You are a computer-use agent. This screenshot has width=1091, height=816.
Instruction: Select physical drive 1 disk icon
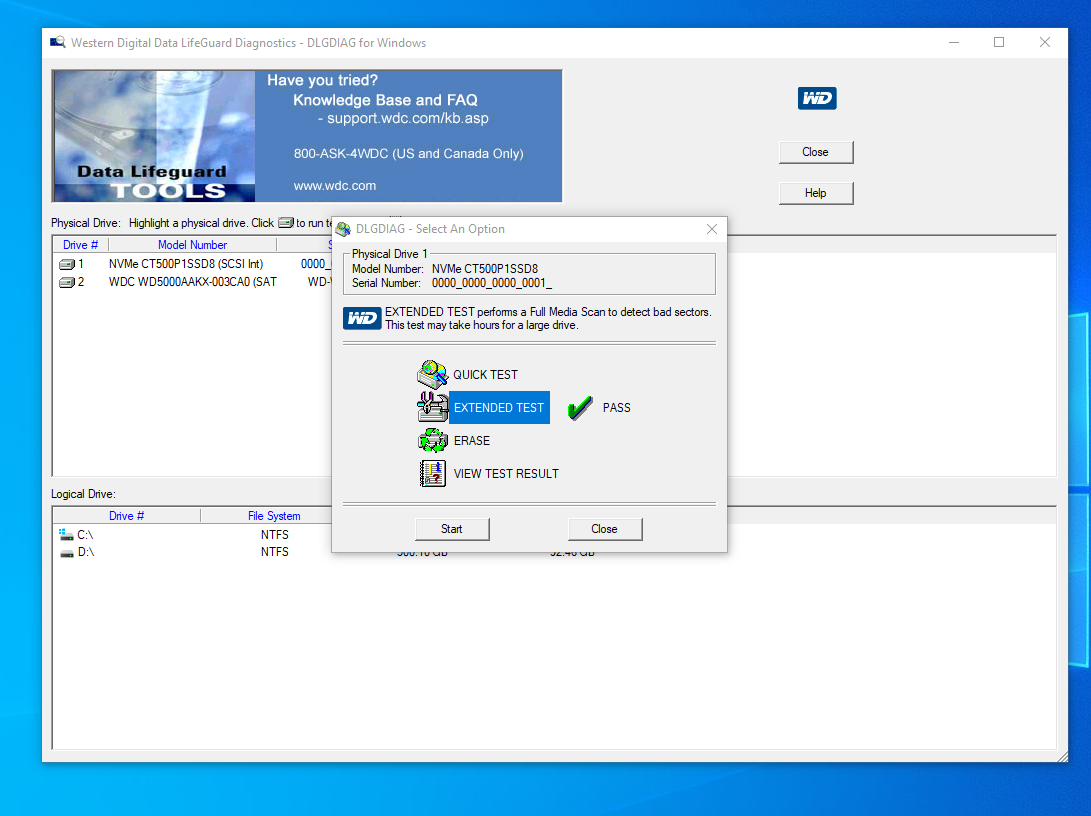[x=67, y=264]
